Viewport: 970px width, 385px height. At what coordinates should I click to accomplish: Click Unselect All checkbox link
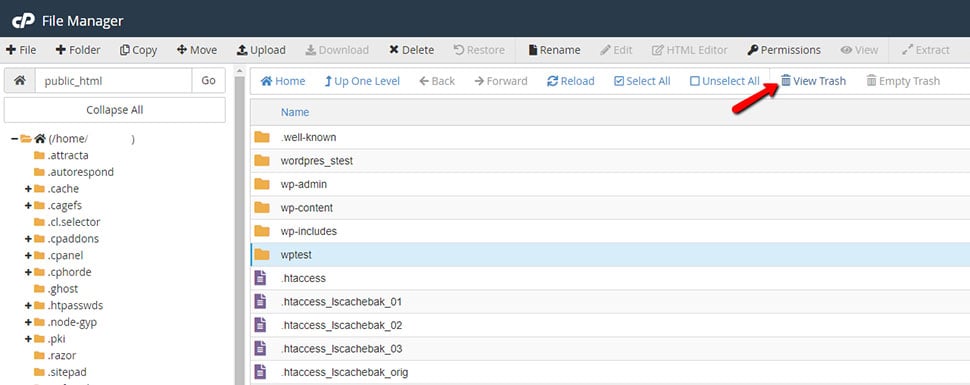(724, 81)
